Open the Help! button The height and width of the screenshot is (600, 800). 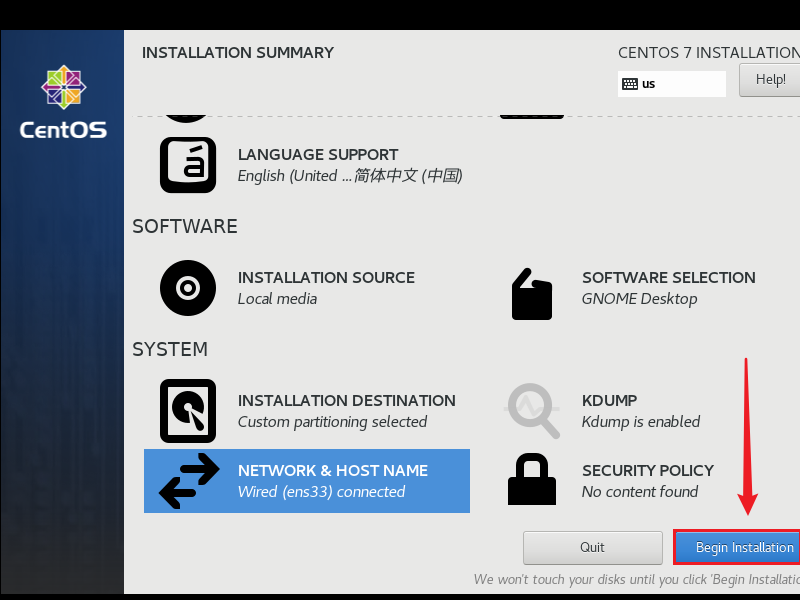click(x=769, y=80)
